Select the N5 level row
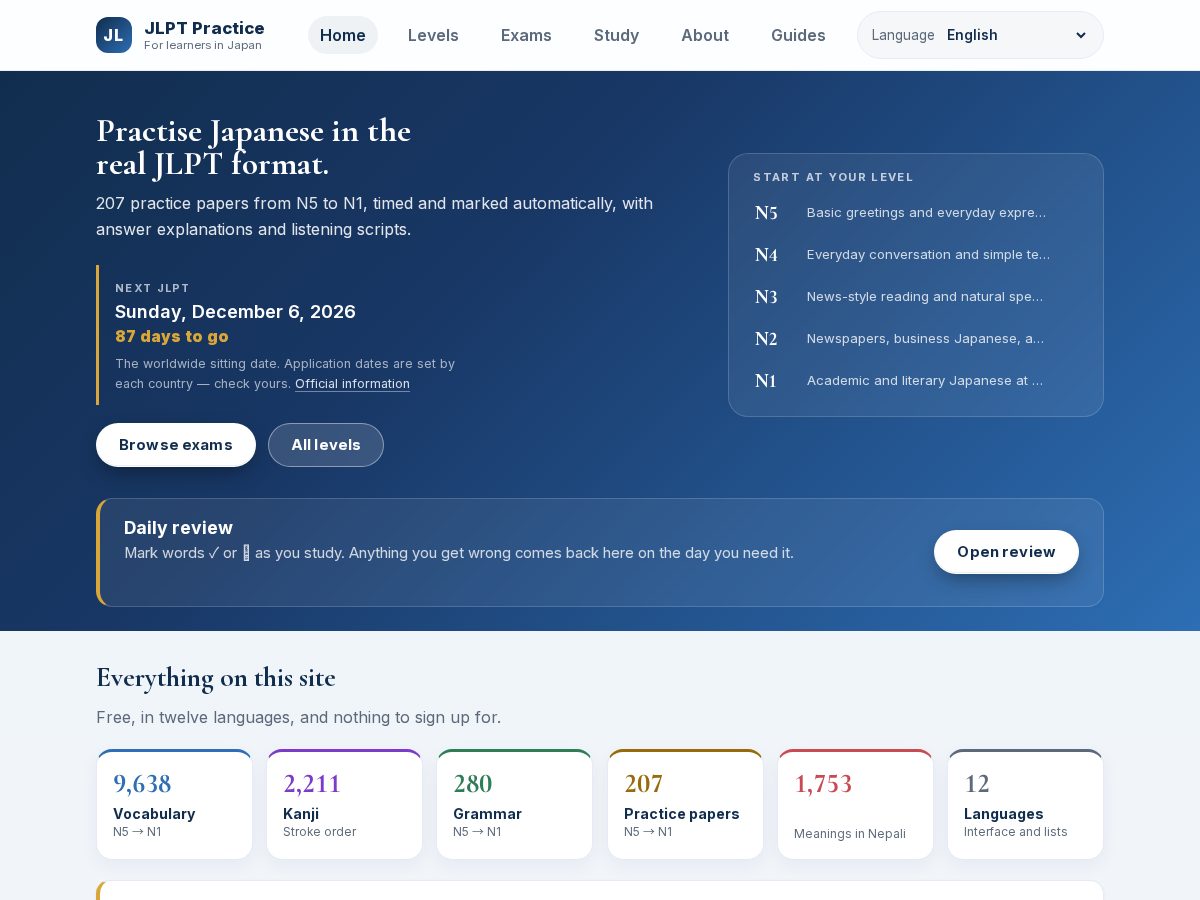This screenshot has width=1200, height=900. coord(916,213)
